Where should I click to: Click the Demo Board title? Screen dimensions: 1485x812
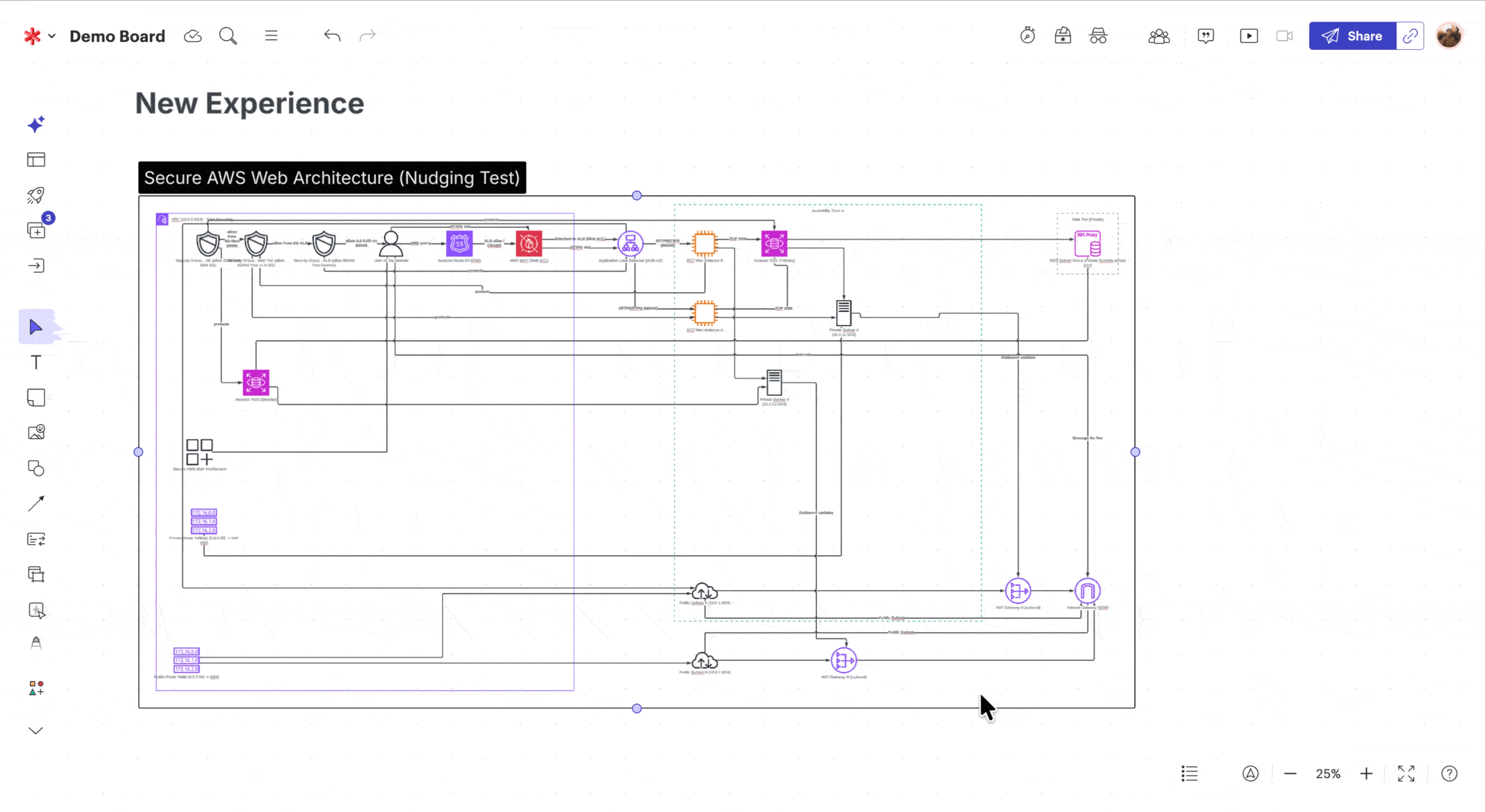click(x=117, y=36)
